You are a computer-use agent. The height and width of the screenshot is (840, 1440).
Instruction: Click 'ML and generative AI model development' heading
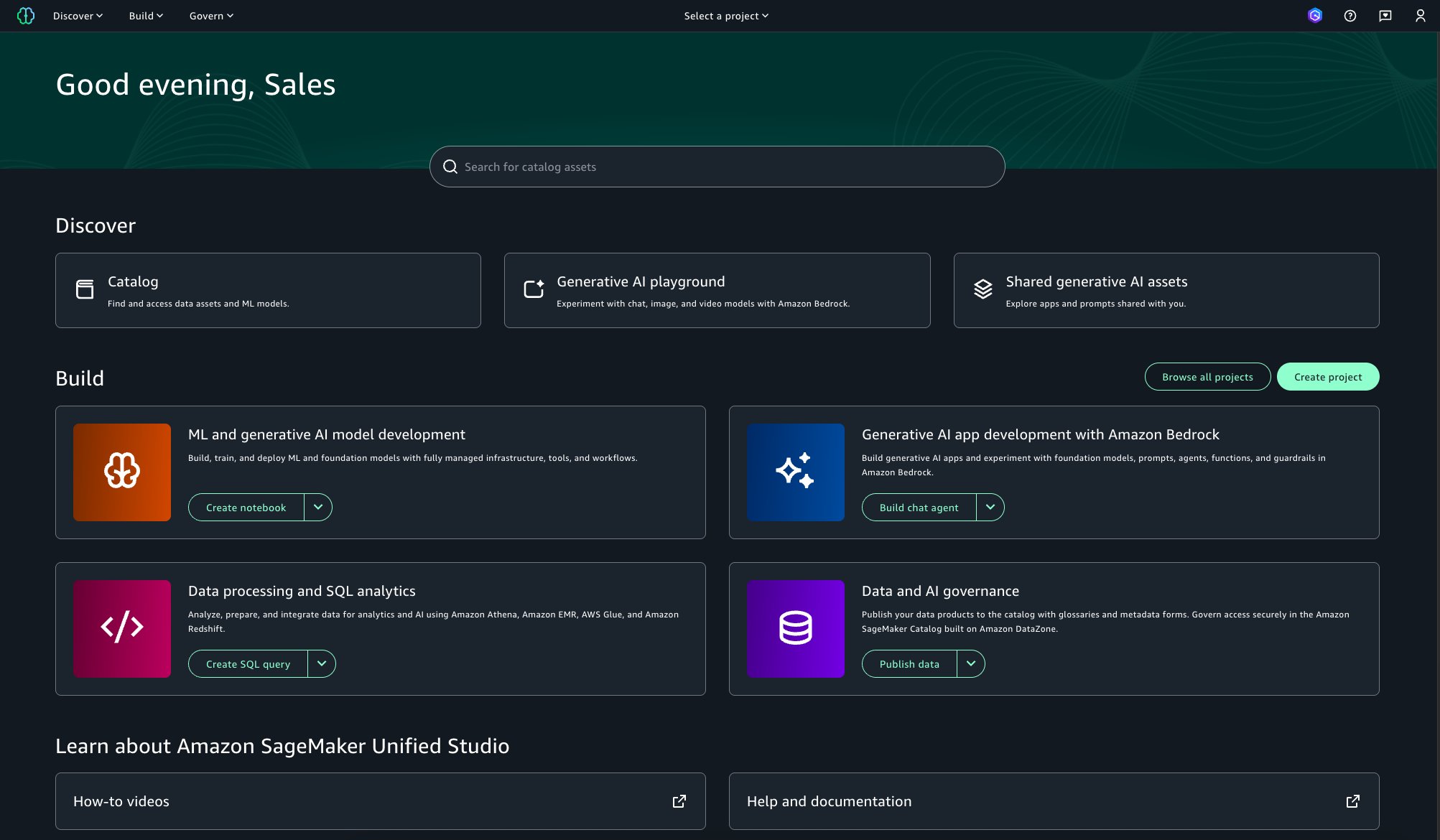pos(327,434)
